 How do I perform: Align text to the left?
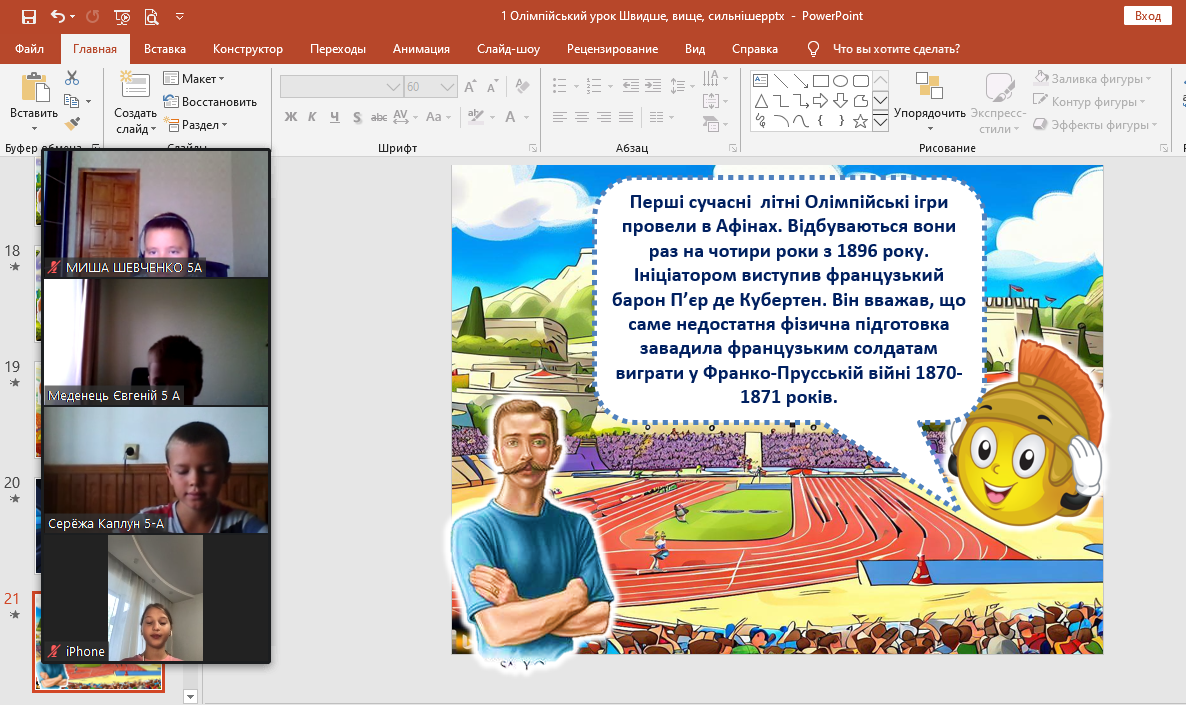coord(560,117)
